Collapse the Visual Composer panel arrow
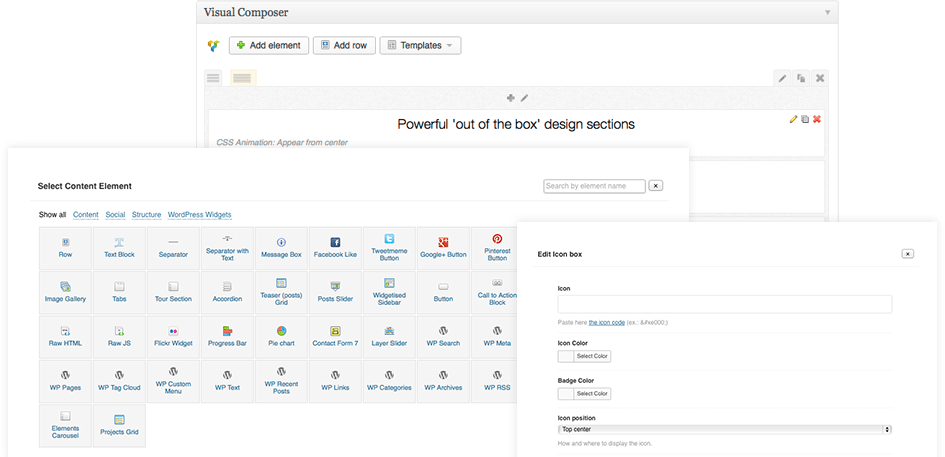945x457 pixels. pos(827,13)
